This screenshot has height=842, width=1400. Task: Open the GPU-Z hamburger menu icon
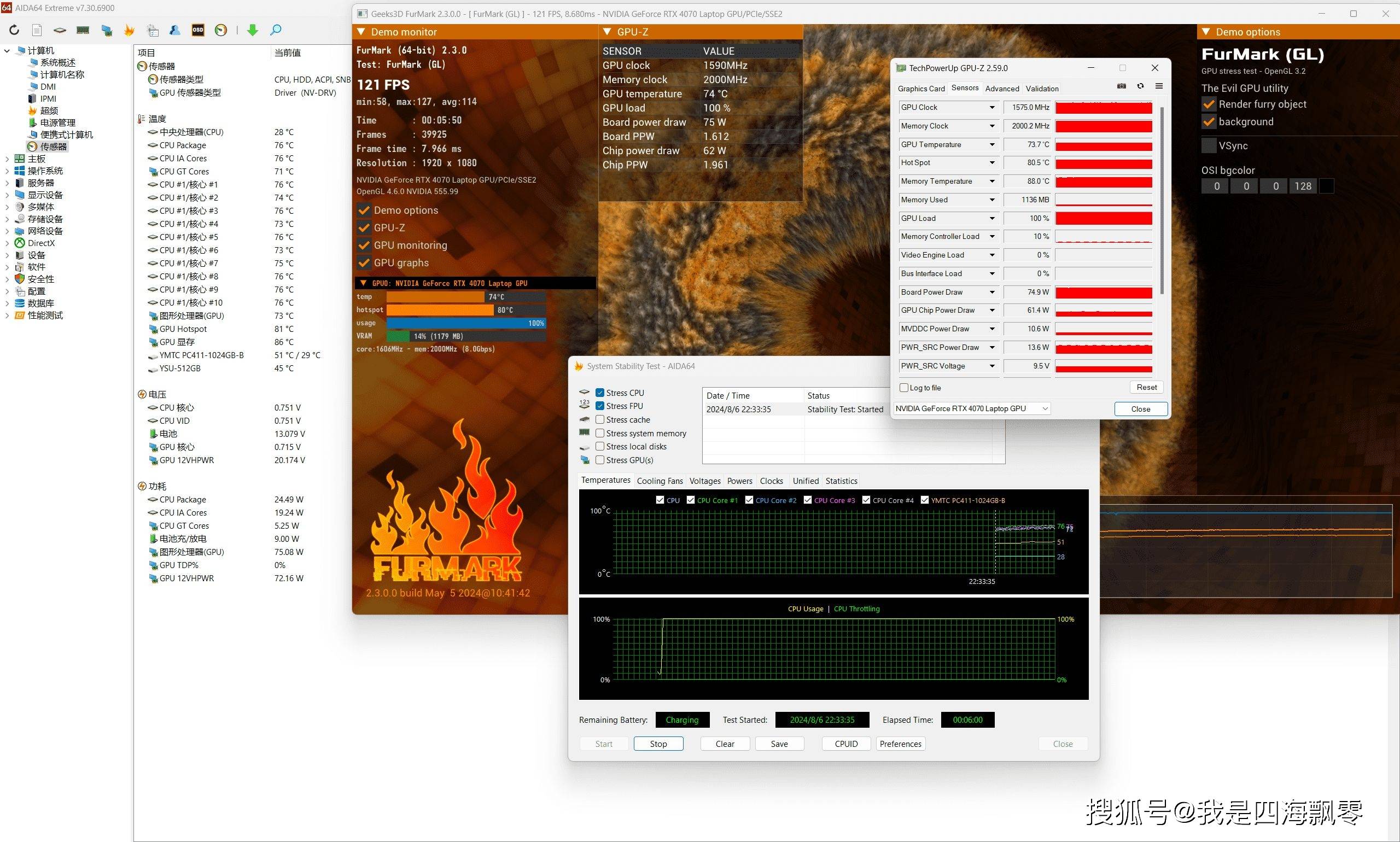coord(1159,86)
